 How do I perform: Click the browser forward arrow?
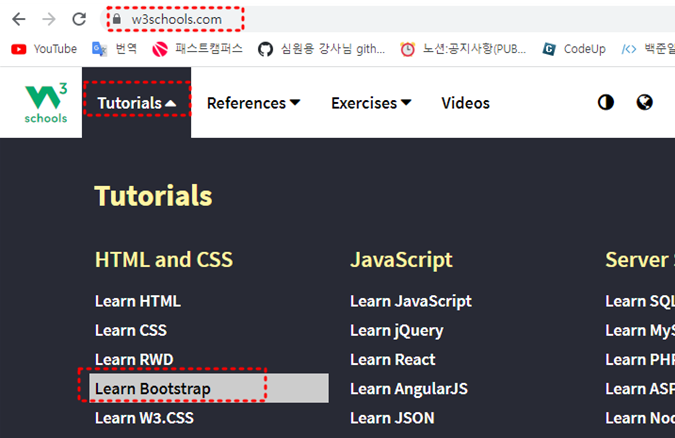[49, 19]
